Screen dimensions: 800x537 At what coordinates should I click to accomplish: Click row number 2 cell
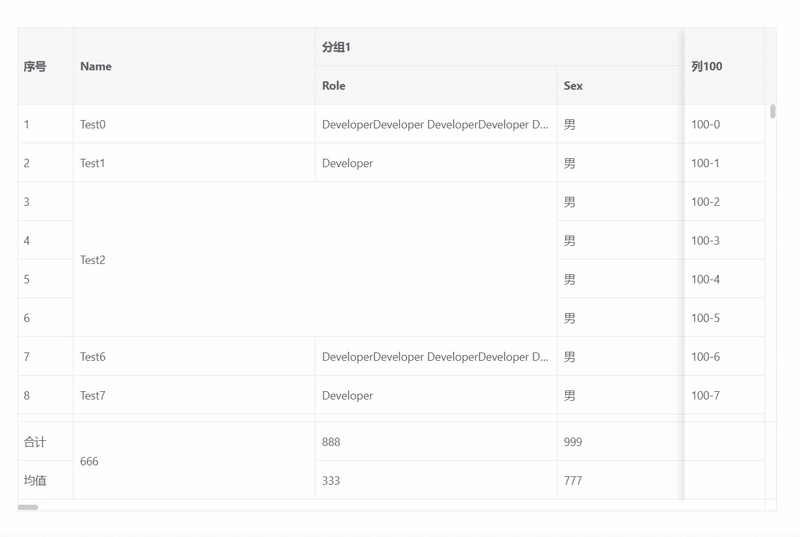coord(45,163)
